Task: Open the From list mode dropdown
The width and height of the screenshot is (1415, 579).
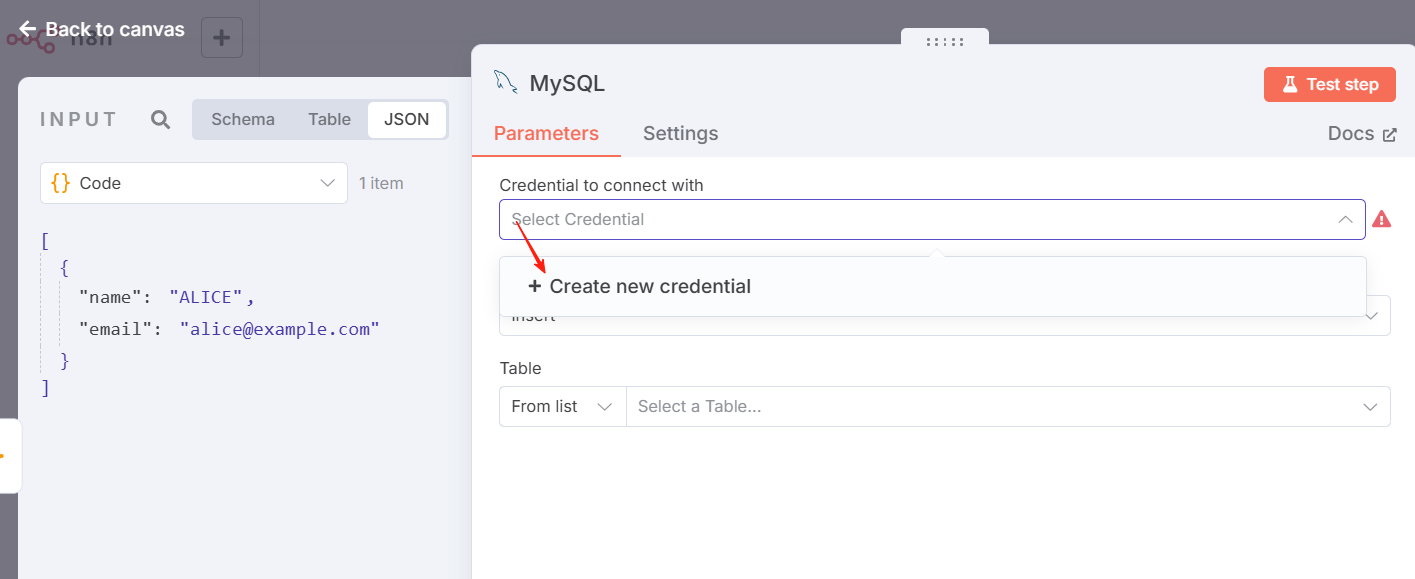Action: click(x=562, y=407)
